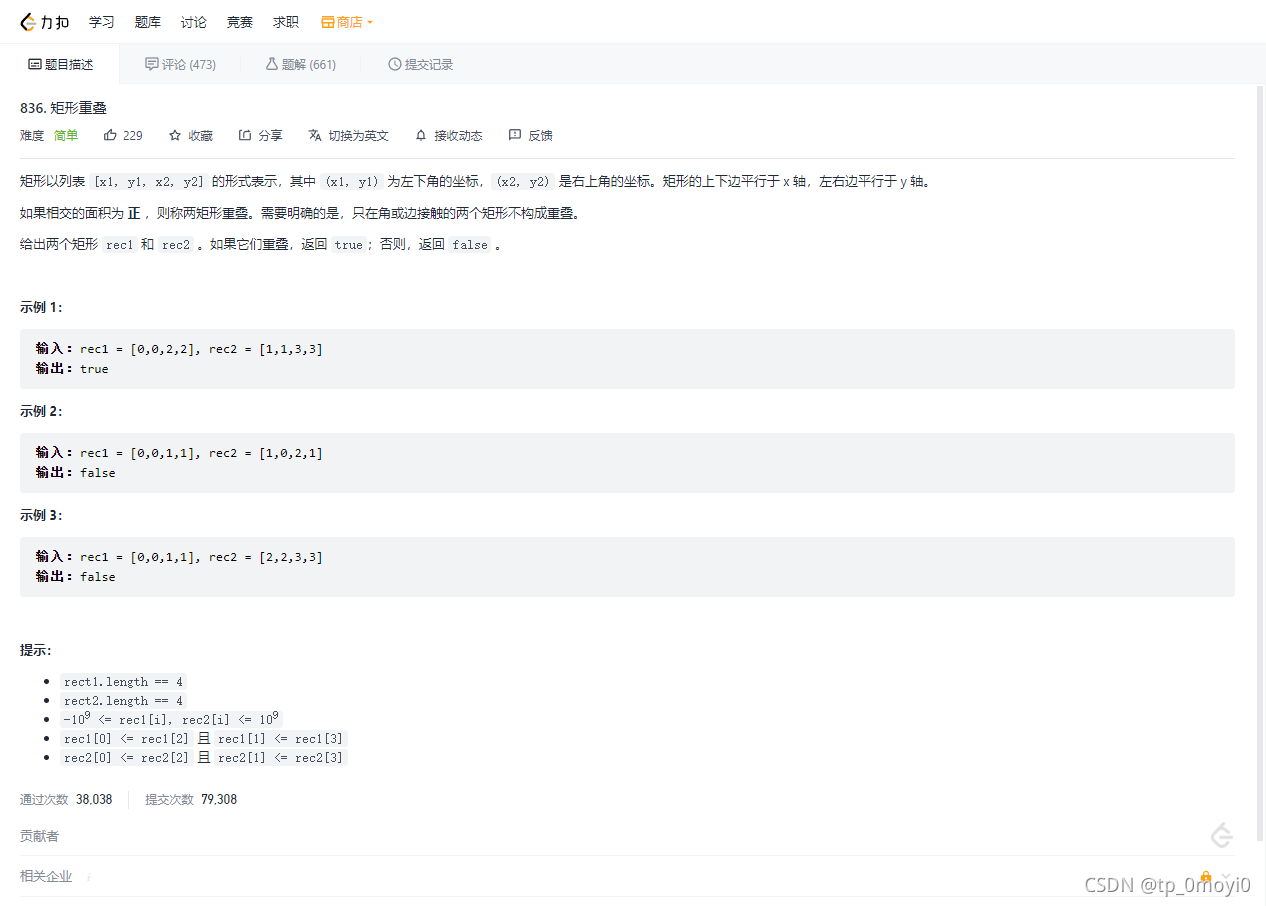
Task: Switch to the 评论 (473) tab
Action: click(x=180, y=63)
